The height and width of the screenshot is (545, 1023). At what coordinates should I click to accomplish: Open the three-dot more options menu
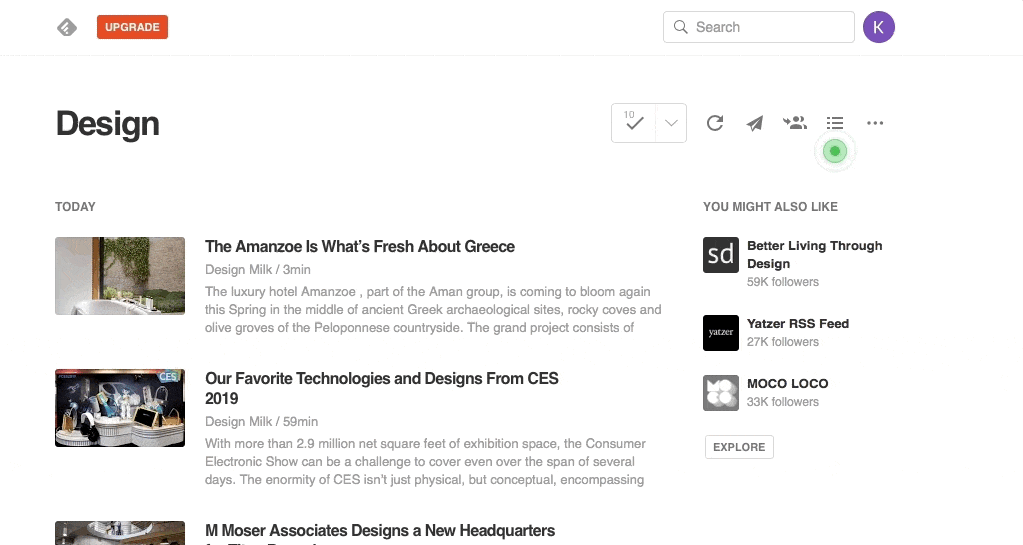click(x=875, y=123)
